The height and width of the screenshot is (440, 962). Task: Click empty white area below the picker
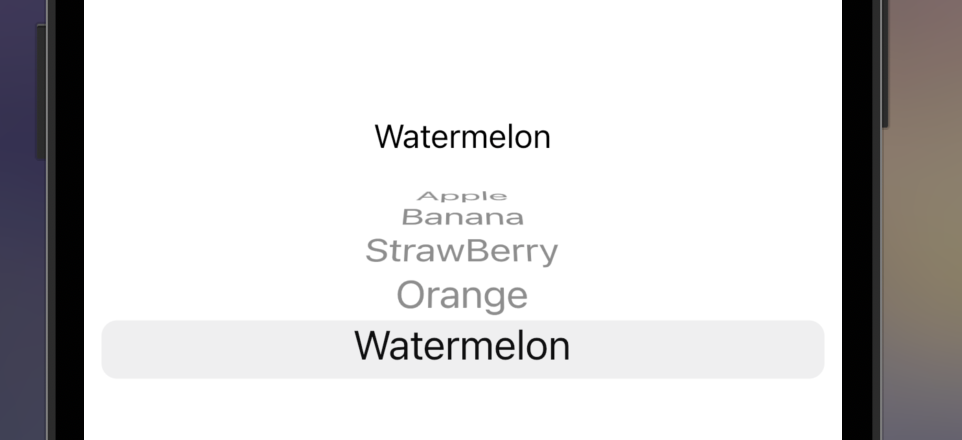[463, 410]
